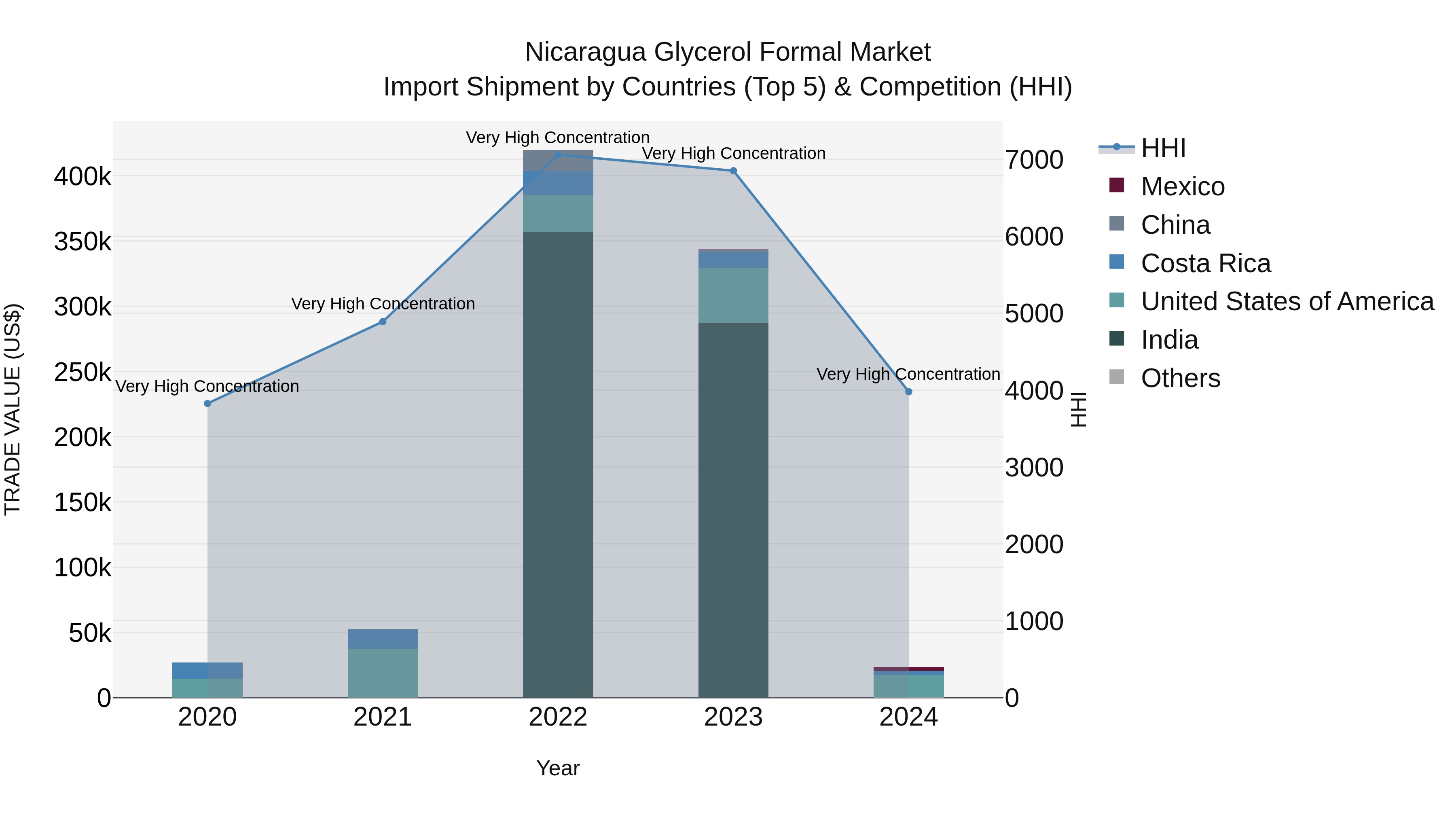Click the 2022 x-axis tick label
Image resolution: width=1456 pixels, height=819 pixels.
(558, 717)
